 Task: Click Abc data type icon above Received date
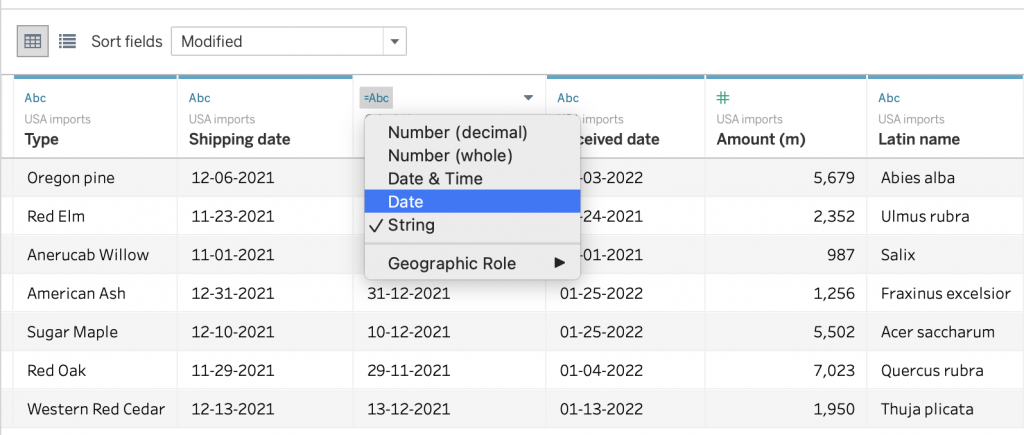point(568,98)
